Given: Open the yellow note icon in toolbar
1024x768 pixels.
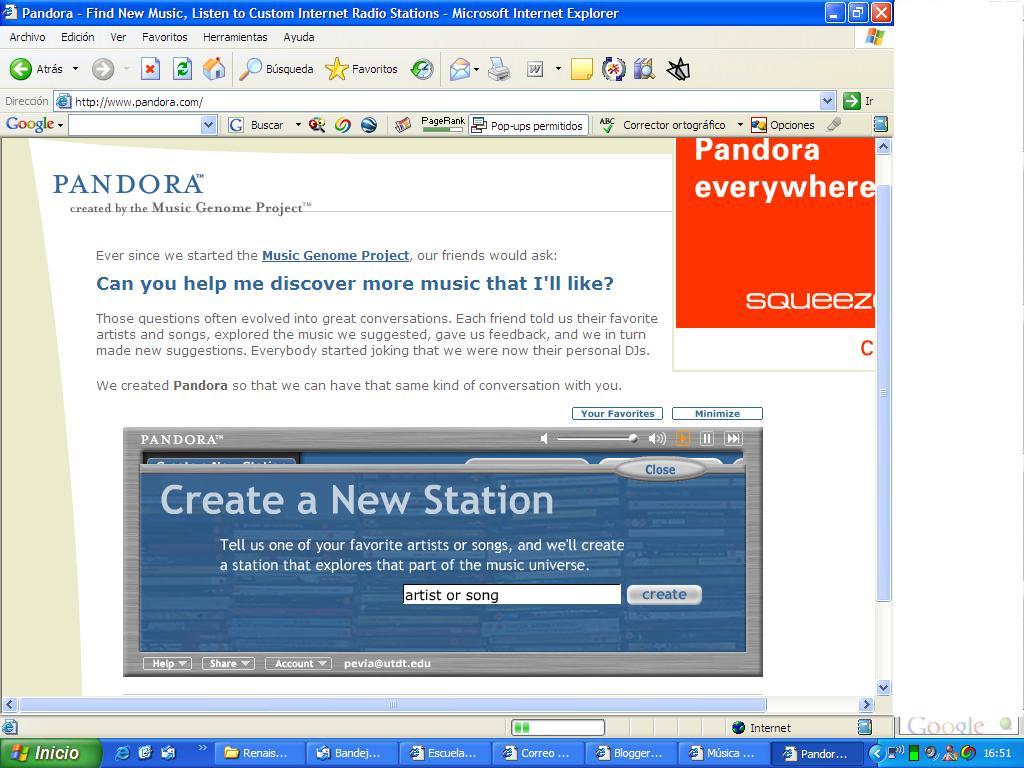Looking at the screenshot, I should coord(581,69).
